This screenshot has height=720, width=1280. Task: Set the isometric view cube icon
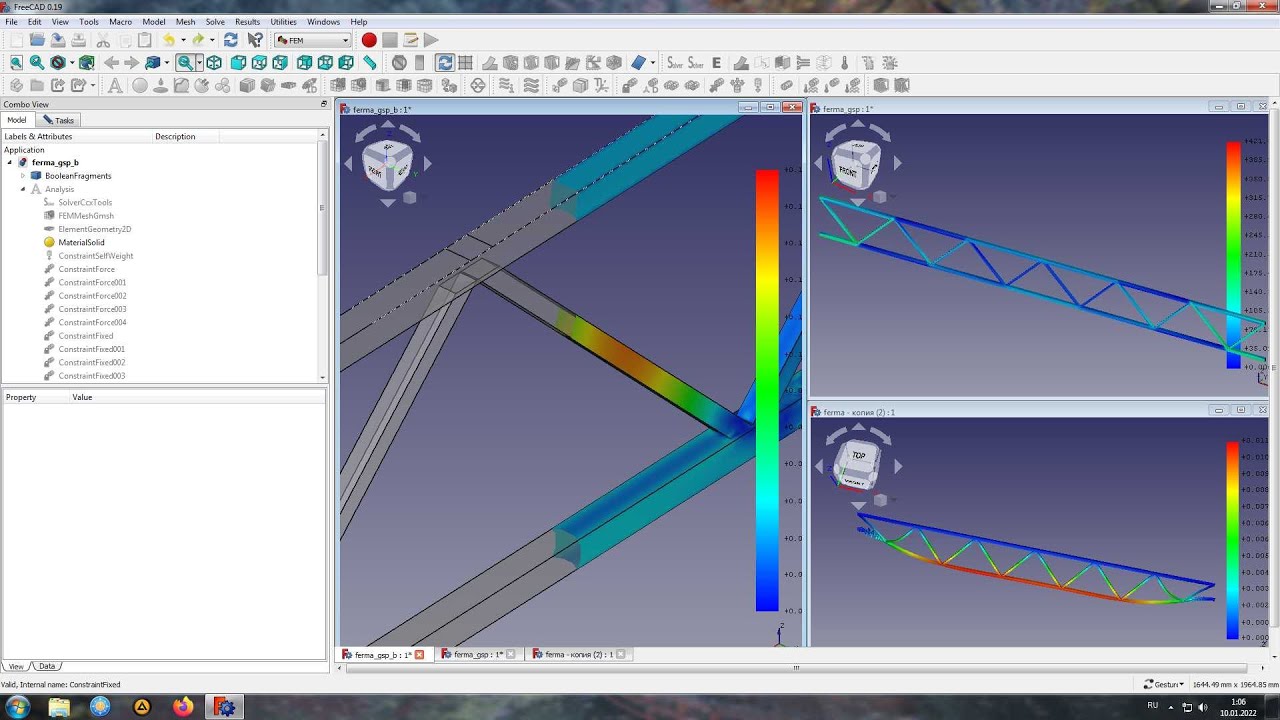pos(214,62)
